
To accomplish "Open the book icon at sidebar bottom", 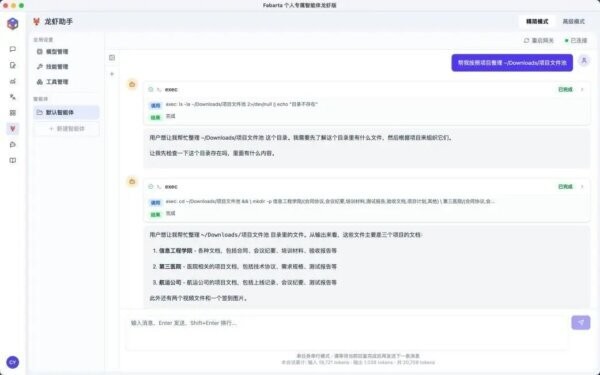I will (x=13, y=160).
